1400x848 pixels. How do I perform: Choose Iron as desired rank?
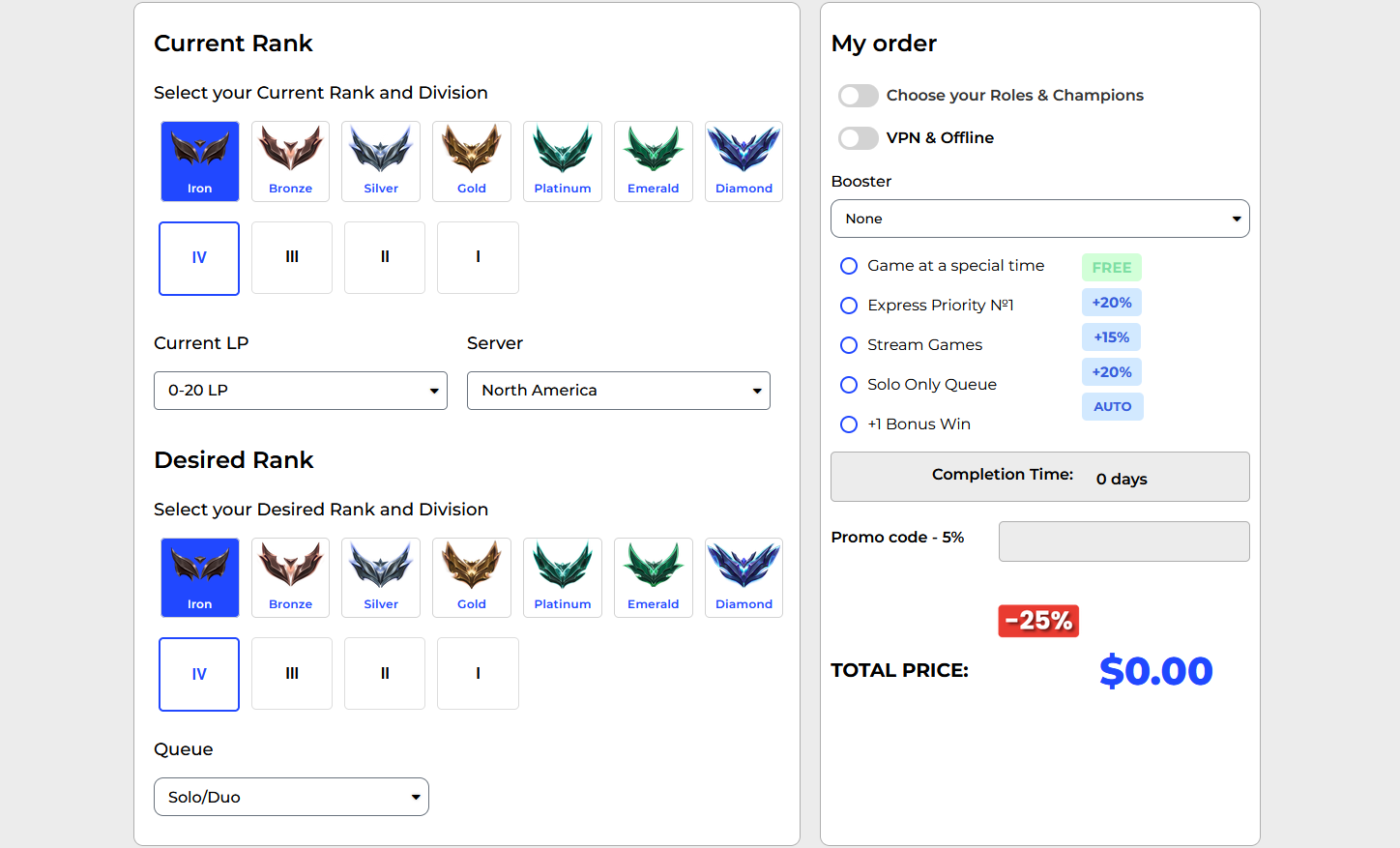tap(199, 577)
